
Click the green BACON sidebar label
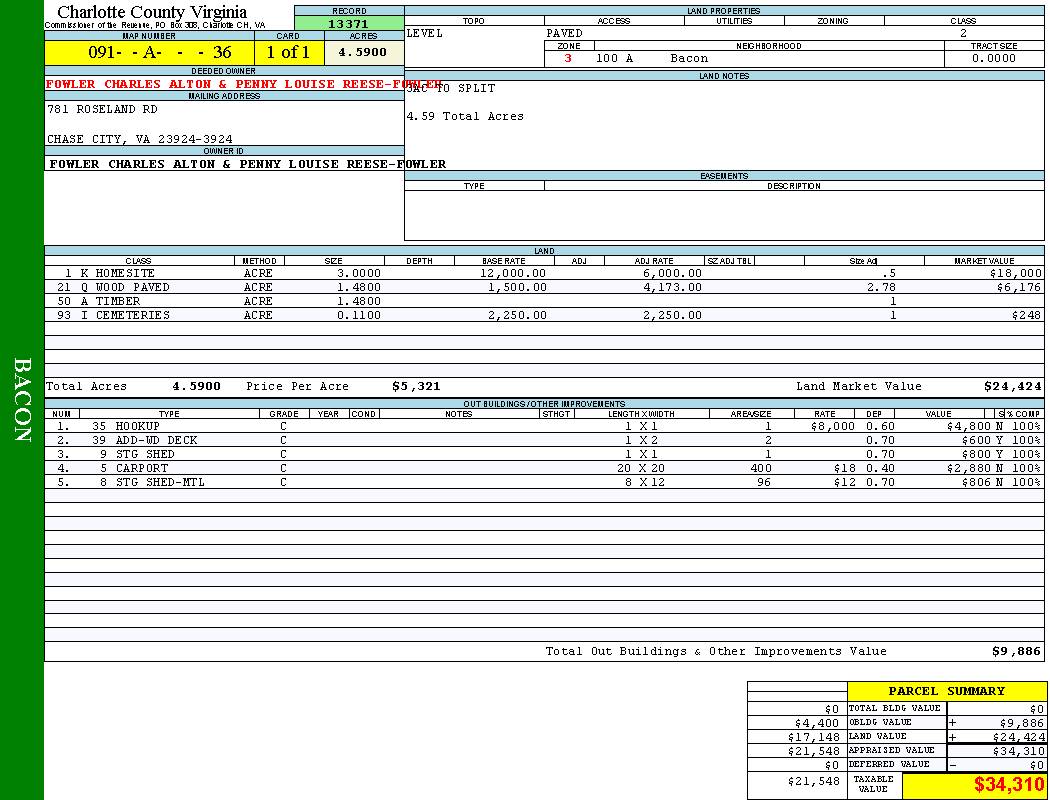(22, 400)
